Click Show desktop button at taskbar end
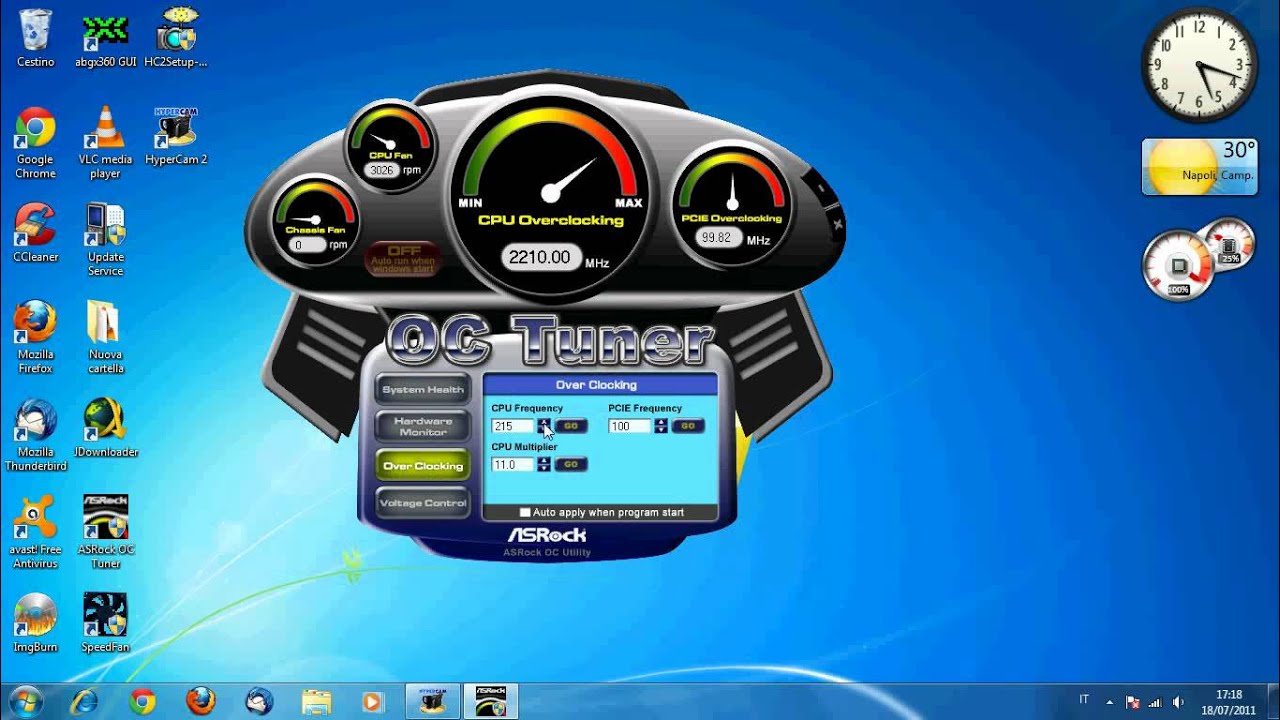This screenshot has height=720, width=1280. click(1273, 702)
